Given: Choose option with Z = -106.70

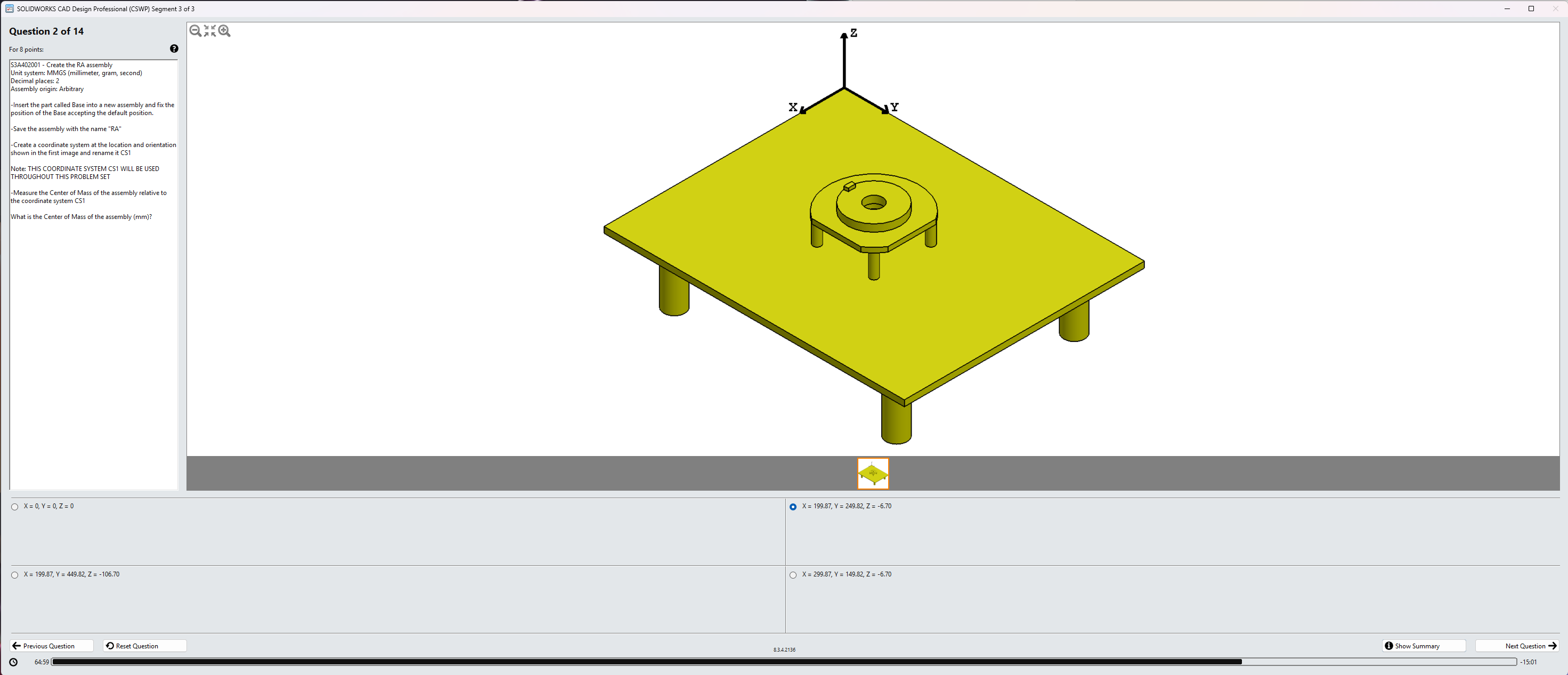Looking at the screenshot, I should [x=14, y=575].
